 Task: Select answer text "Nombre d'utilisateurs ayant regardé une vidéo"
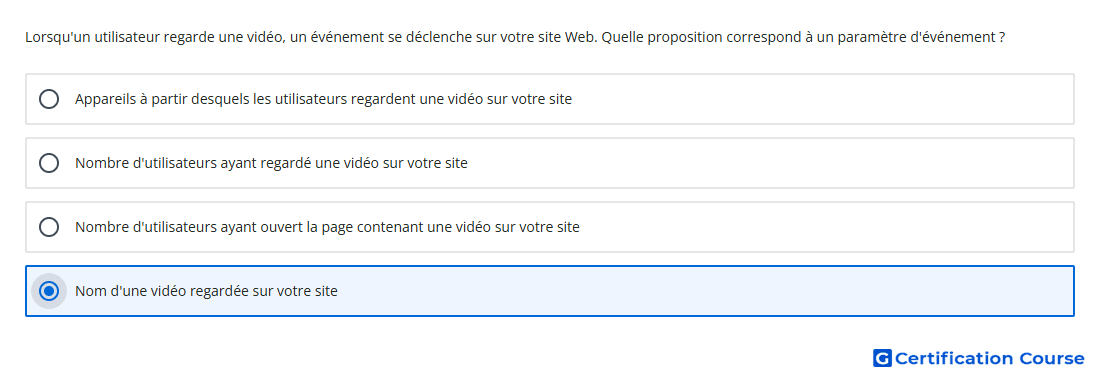(271, 163)
